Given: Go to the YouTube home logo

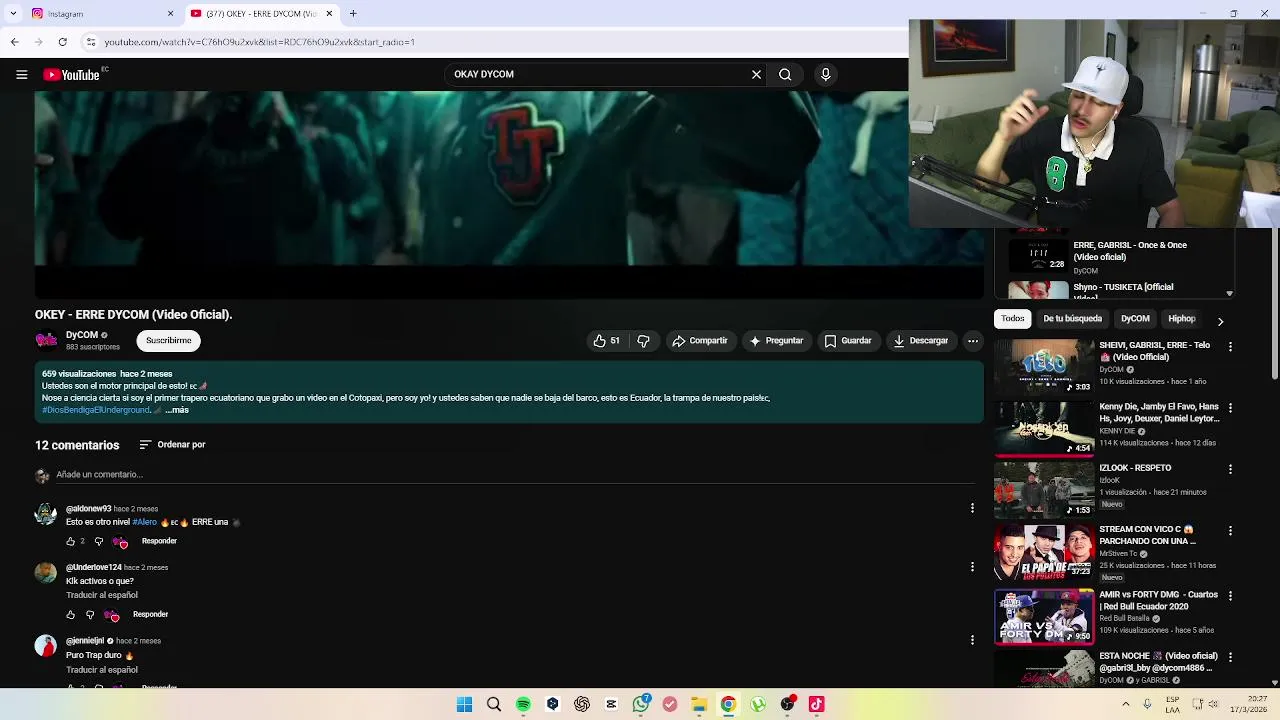Looking at the screenshot, I should [72, 75].
